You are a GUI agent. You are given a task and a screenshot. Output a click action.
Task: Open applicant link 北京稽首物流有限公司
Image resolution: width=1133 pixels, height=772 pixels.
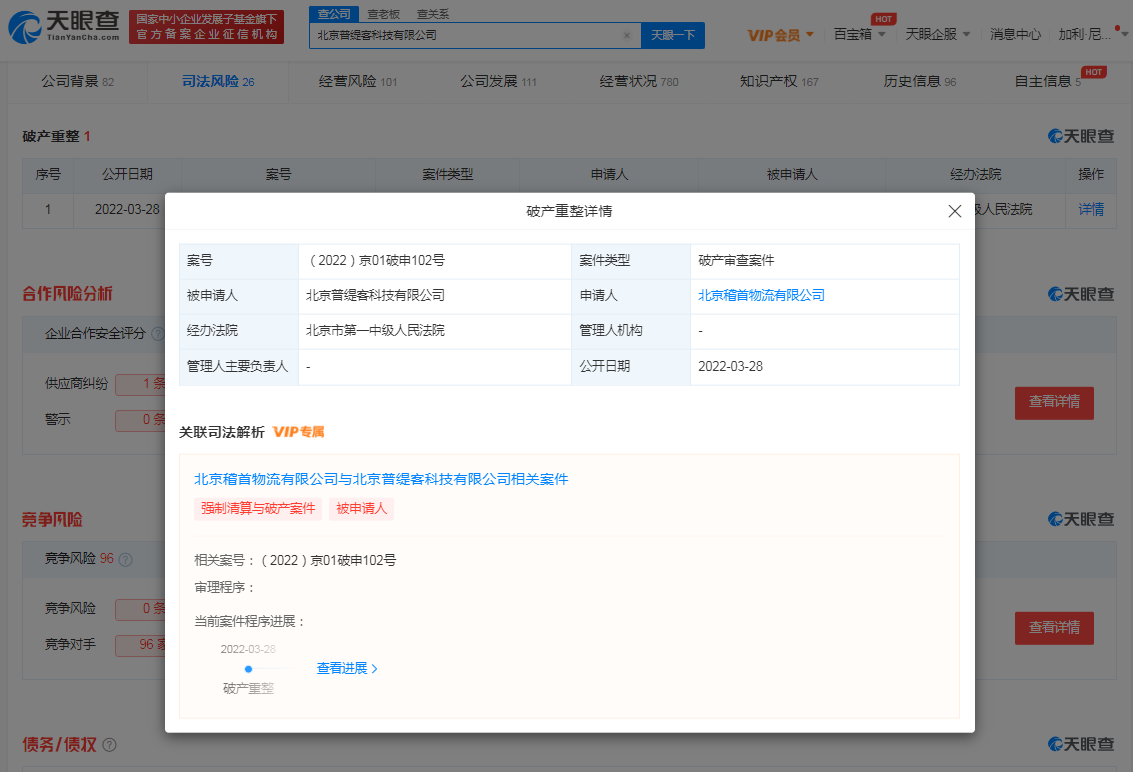tap(761, 296)
